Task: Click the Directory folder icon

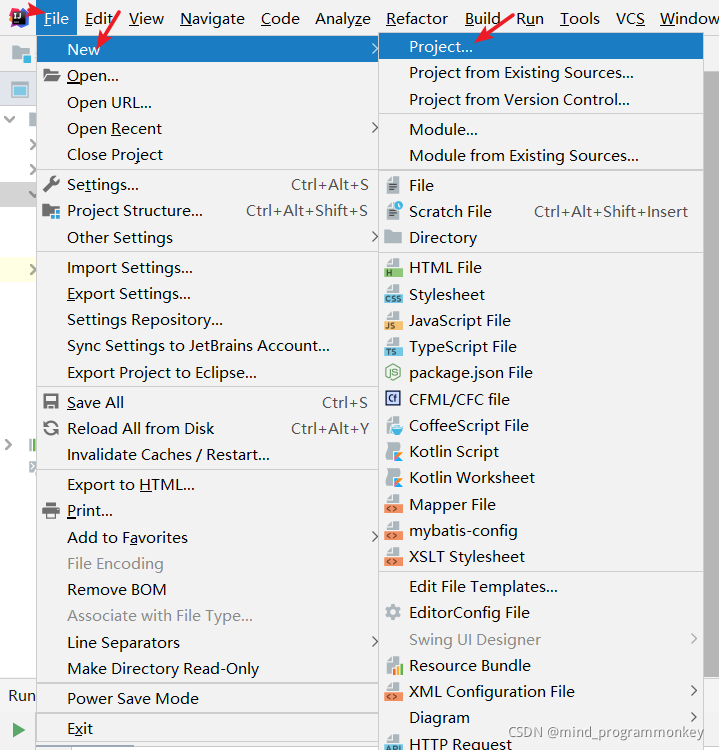Action: click(x=393, y=237)
